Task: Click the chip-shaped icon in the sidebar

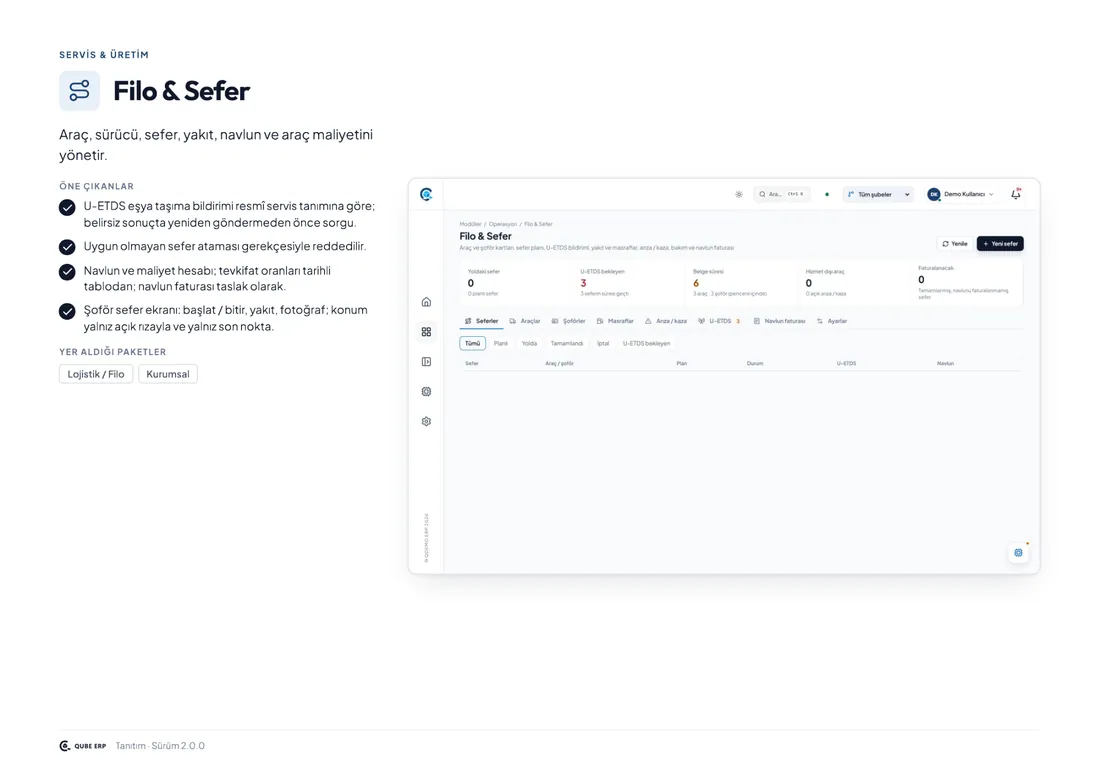Action: tap(426, 391)
